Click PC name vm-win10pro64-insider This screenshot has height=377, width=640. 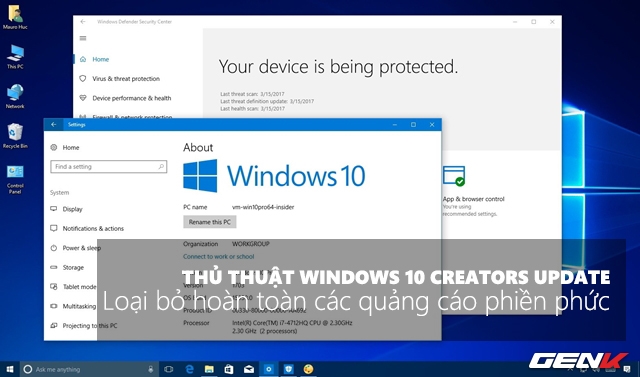[263, 207]
